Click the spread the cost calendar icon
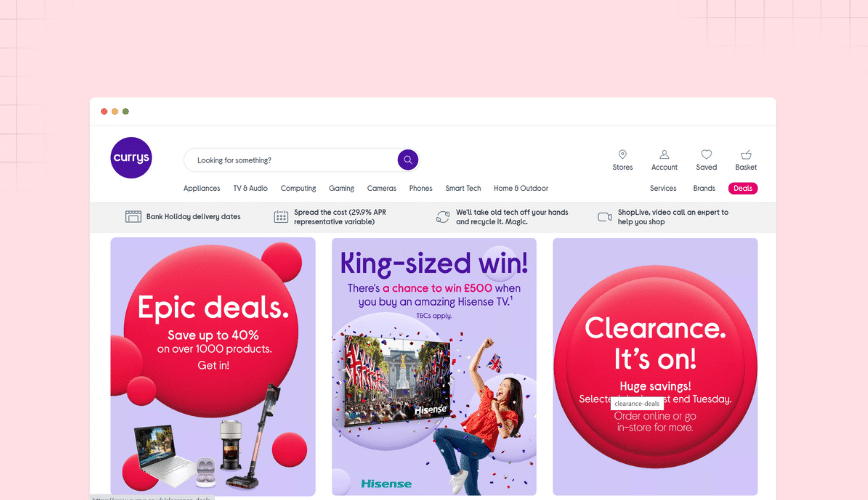The width and height of the screenshot is (868, 500). coord(281,217)
